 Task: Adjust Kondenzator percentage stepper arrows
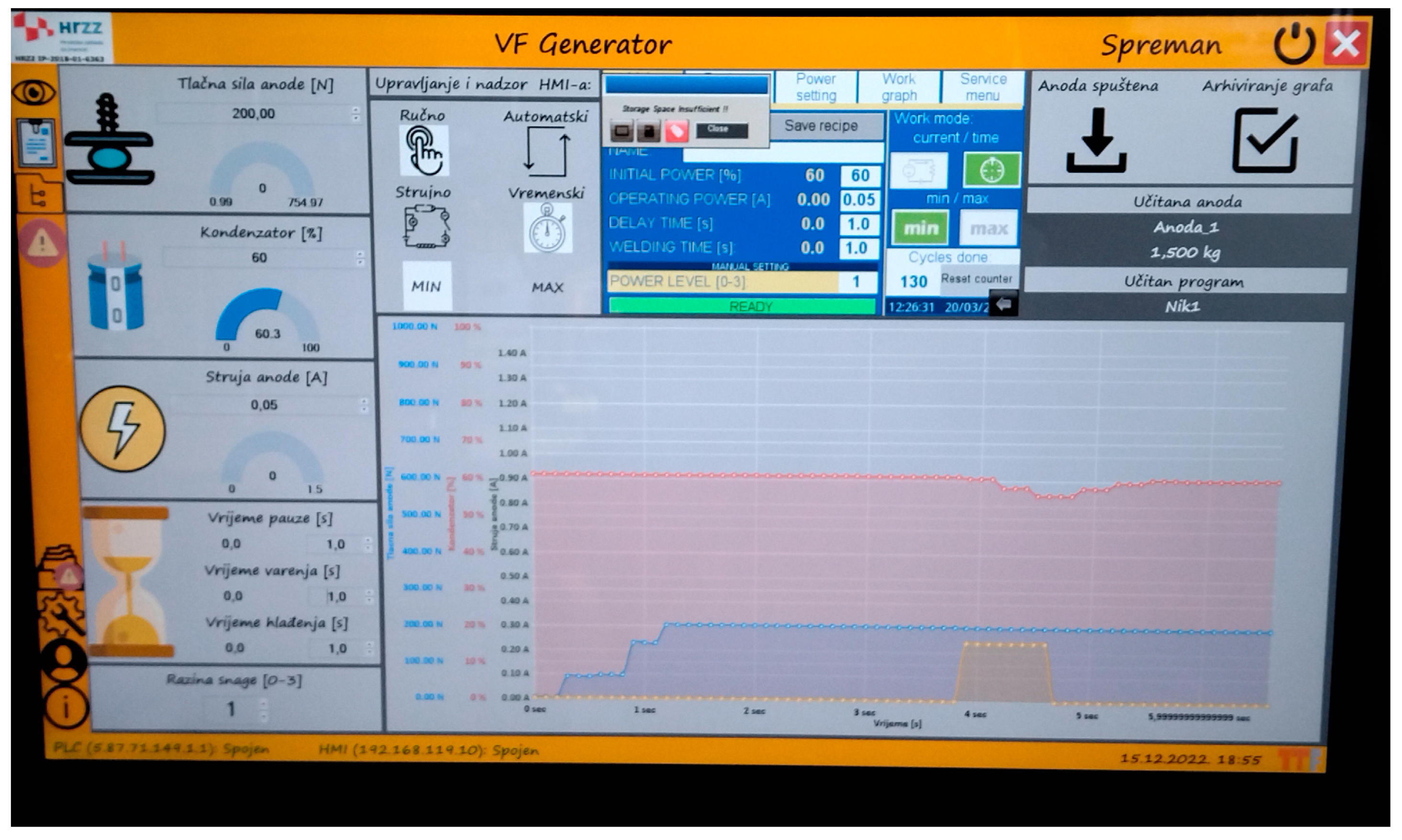pos(360,259)
